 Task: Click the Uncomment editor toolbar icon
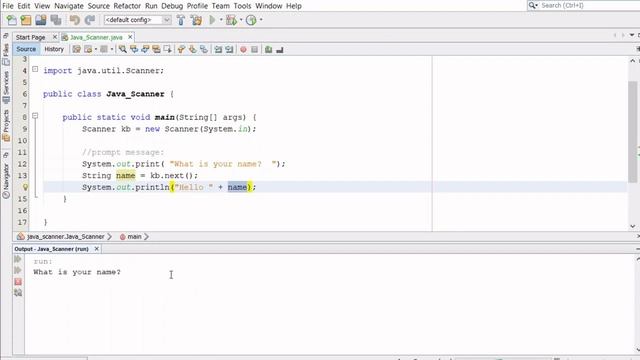[x=280, y=49]
